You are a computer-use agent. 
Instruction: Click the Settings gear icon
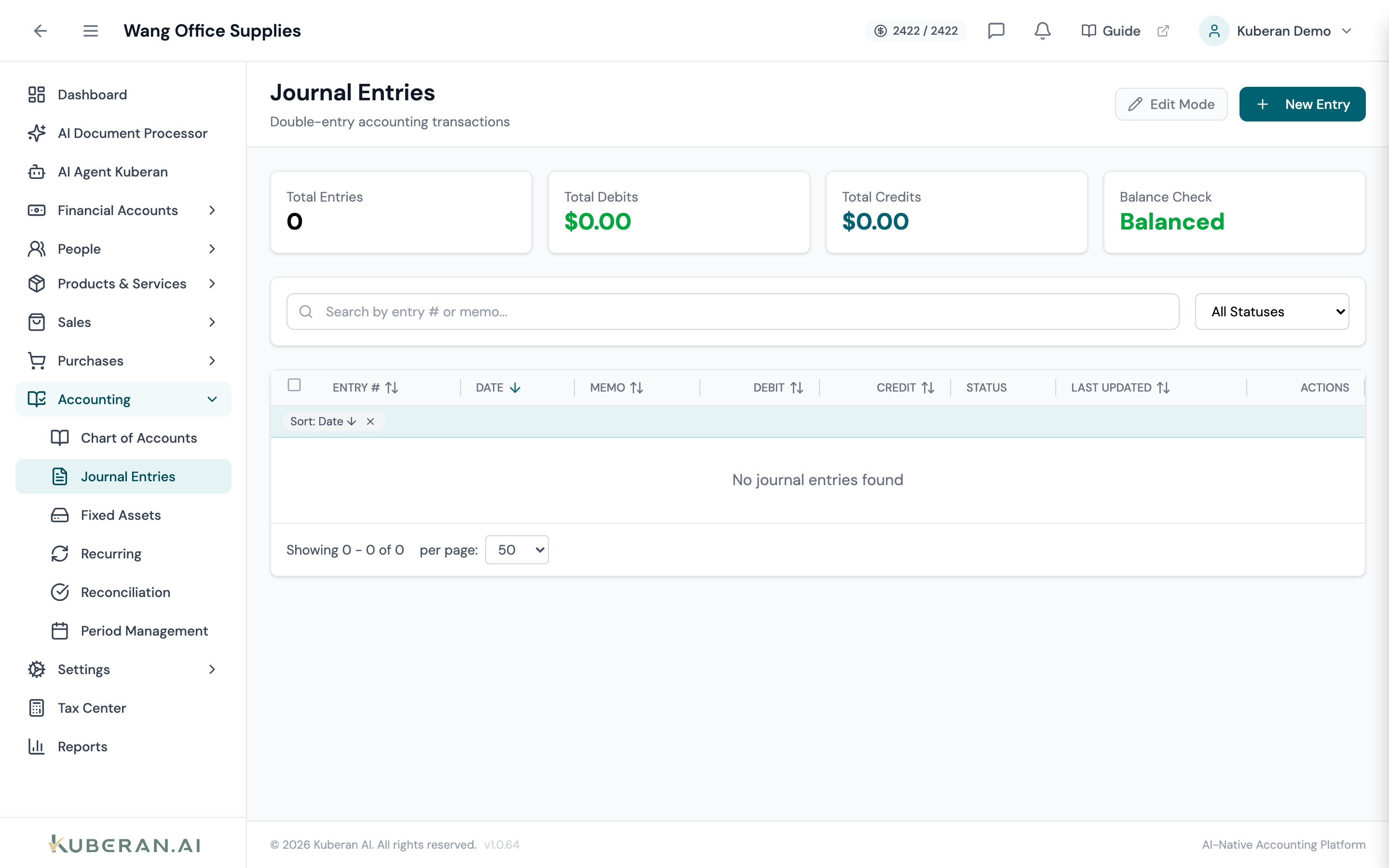pyautogui.click(x=37, y=669)
